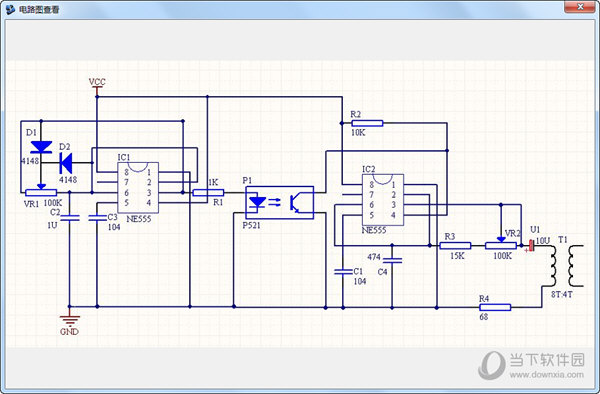The image size is (600, 394).
Task: Click the T1 transformer symbol
Action: tap(567, 266)
